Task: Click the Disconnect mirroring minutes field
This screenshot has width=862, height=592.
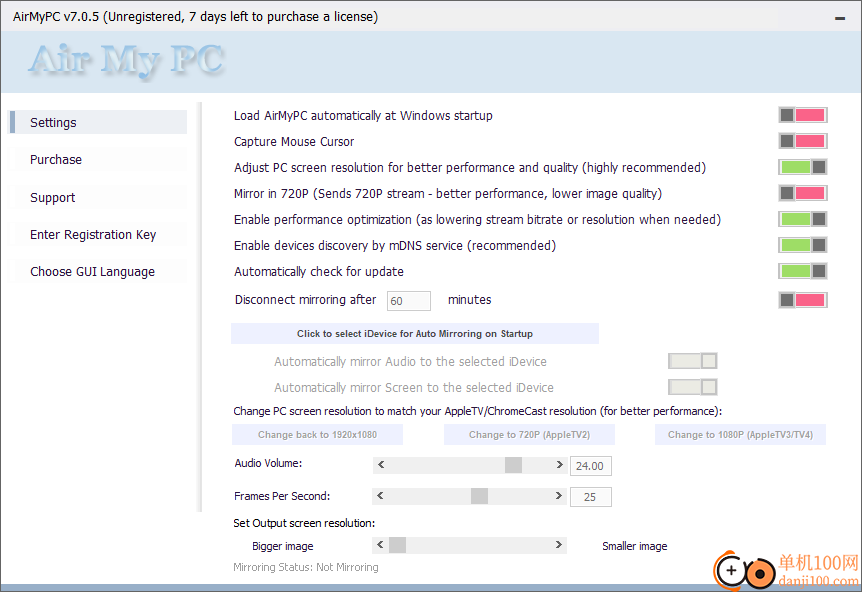Action: tap(408, 301)
